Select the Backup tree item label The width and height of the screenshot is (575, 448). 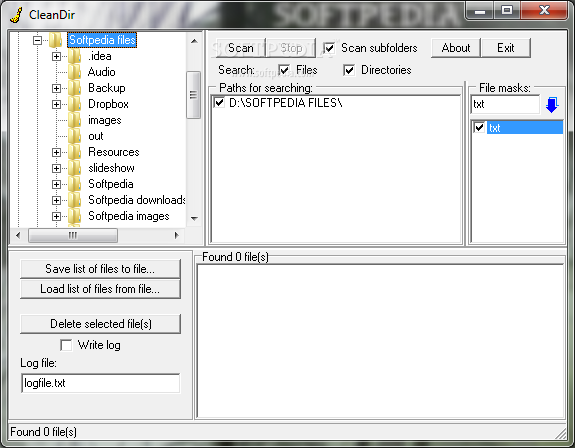click(107, 88)
